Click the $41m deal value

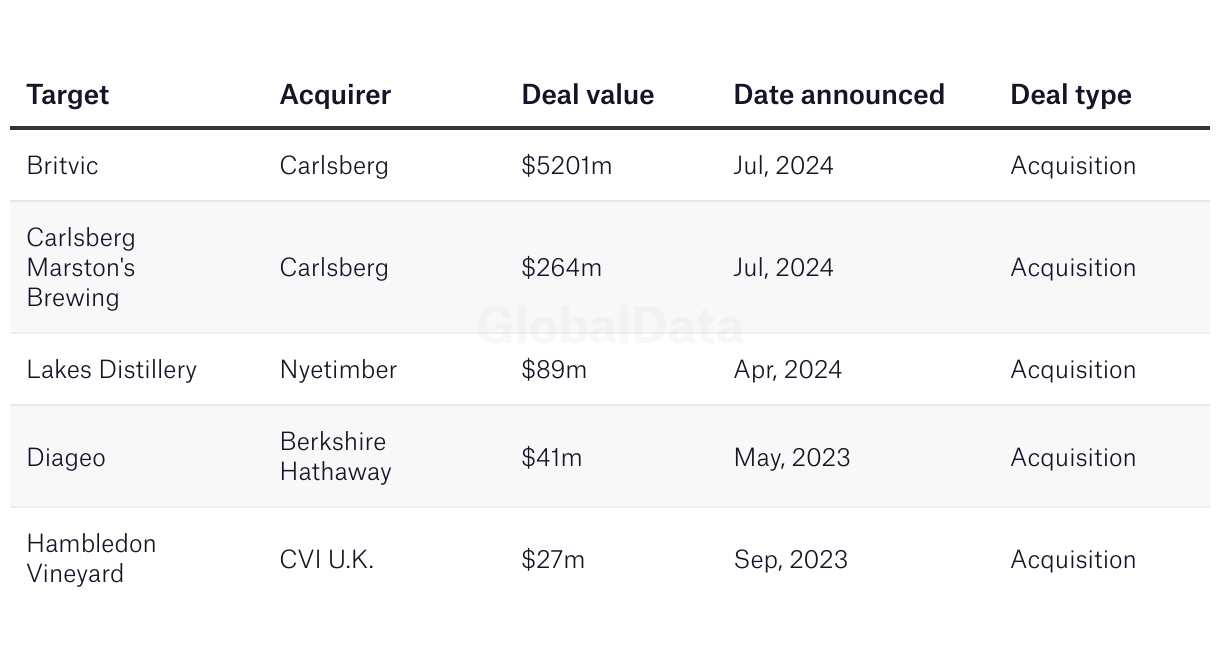coord(552,458)
